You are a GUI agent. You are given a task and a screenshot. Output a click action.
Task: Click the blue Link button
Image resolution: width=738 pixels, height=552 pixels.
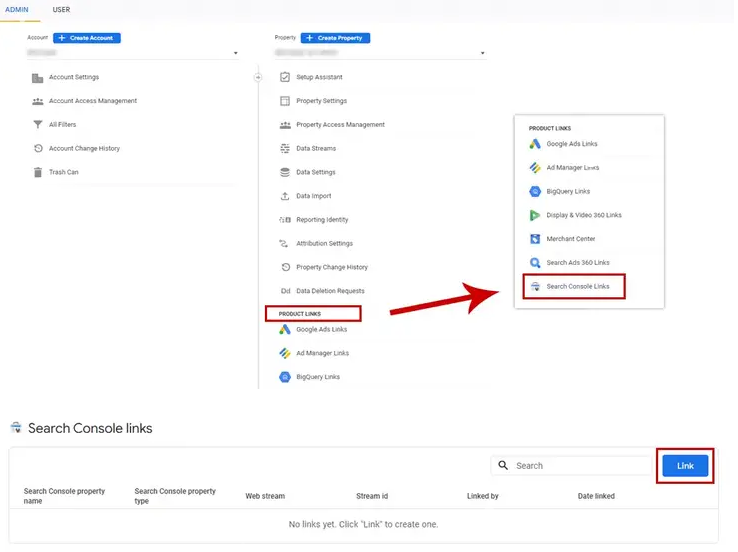pyautogui.click(x=685, y=466)
